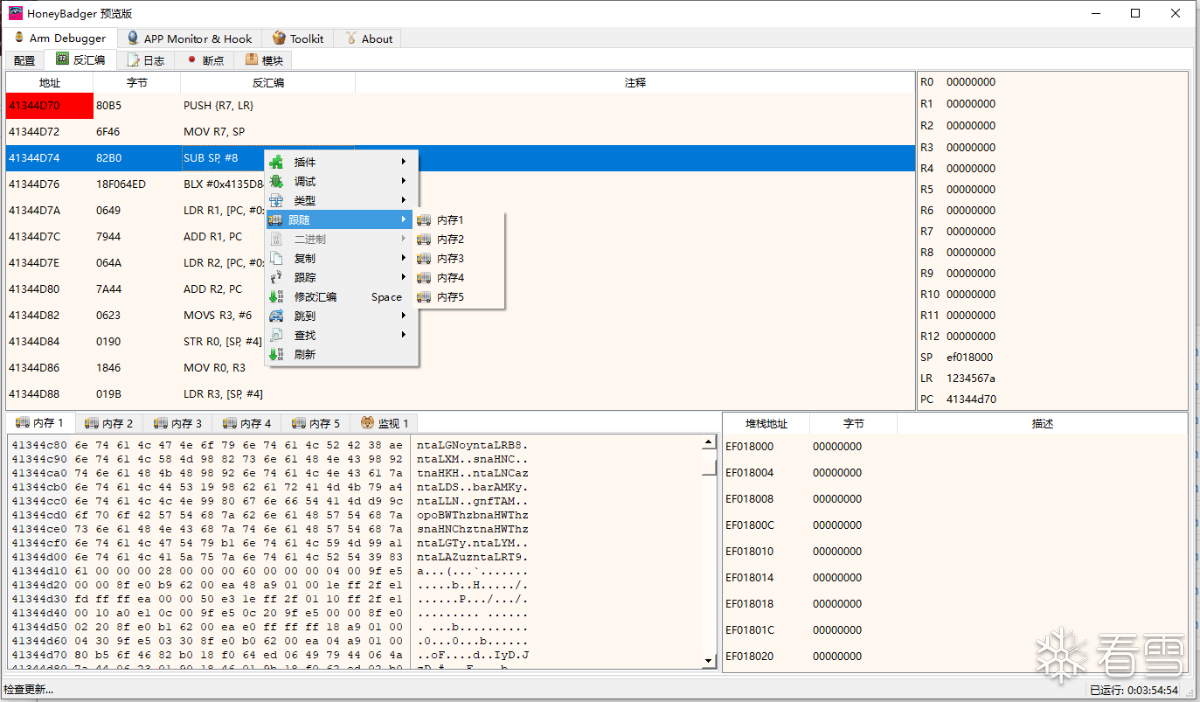Expand the 查找 search submenu arrow
Viewport: 1200px width, 702px height.
404,335
